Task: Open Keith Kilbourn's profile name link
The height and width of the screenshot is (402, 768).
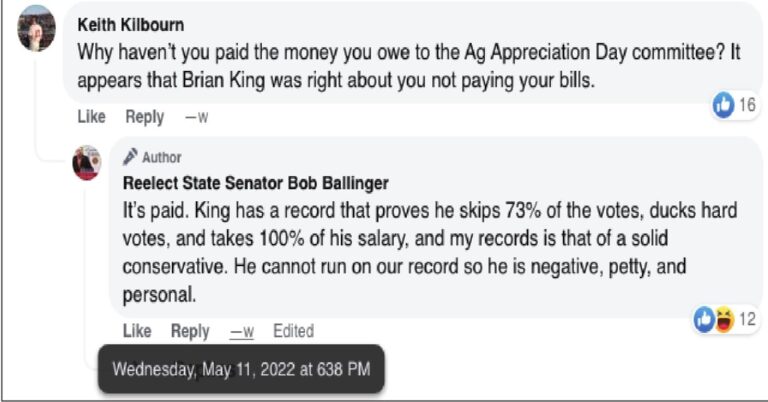Action: [x=130, y=24]
